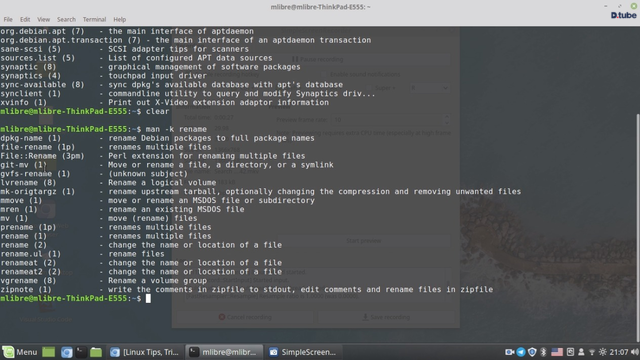Click the 'rename (1)' entry
This screenshot has width=640, height=360.
(106, 236)
